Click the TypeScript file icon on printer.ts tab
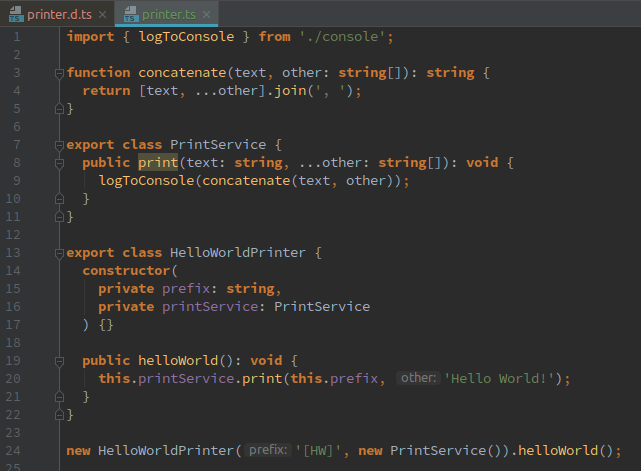The image size is (641, 471). (130, 13)
